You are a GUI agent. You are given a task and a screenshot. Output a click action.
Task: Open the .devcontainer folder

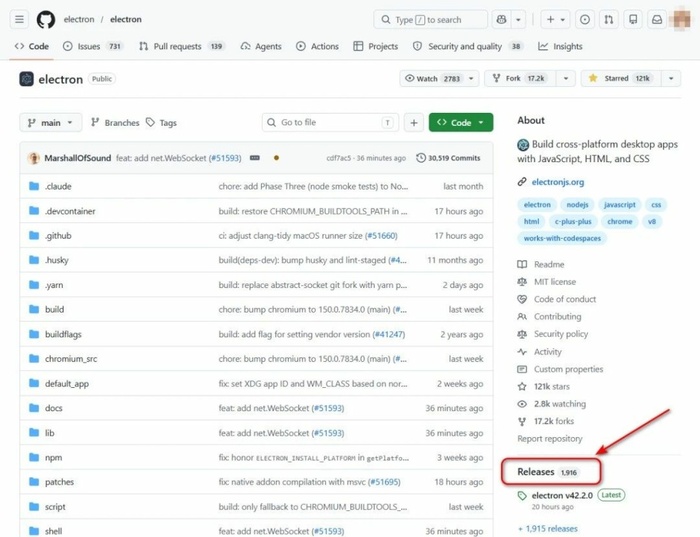coord(70,212)
